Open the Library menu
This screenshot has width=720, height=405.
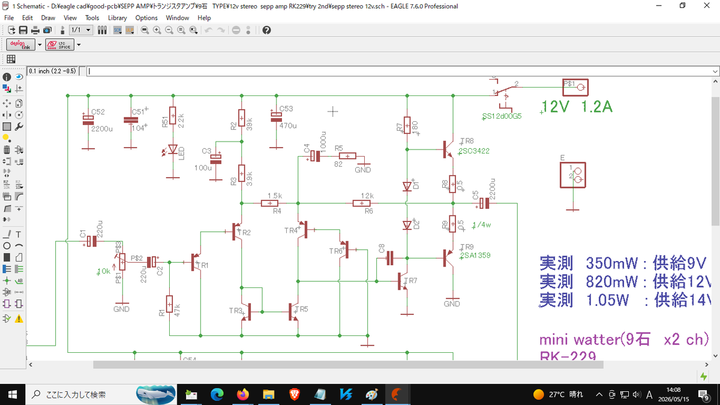pos(117,18)
